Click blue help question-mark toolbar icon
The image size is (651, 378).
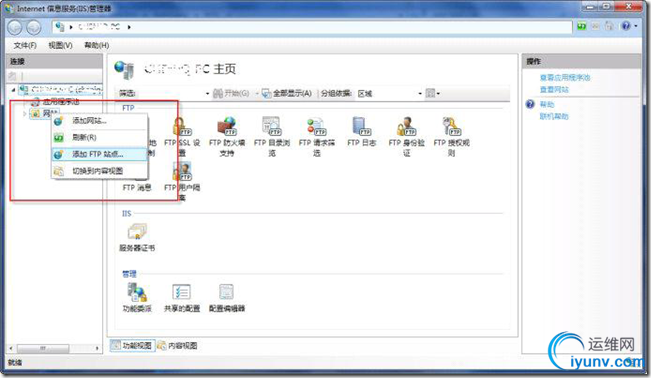626,26
